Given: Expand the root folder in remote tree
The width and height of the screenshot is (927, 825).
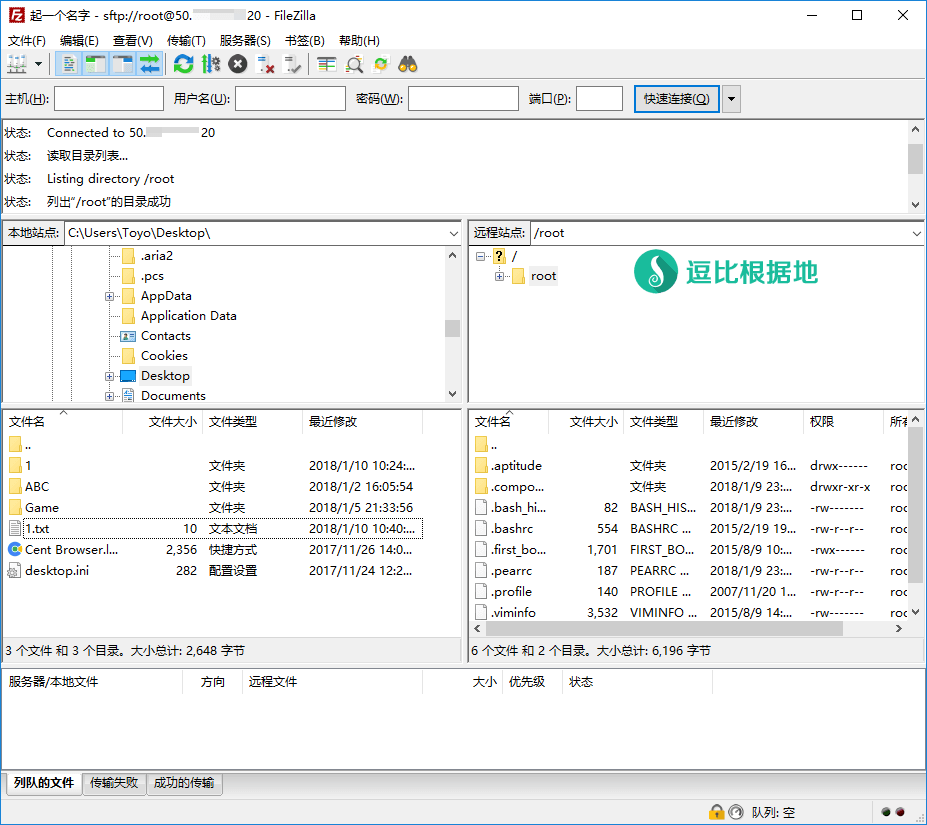Looking at the screenshot, I should coord(499,276).
